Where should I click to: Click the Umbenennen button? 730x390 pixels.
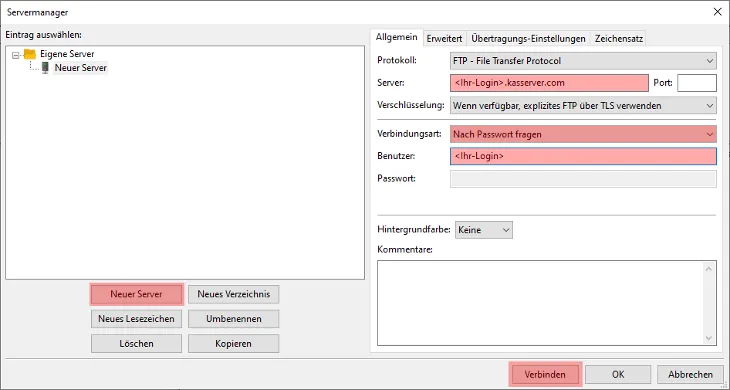coord(234,319)
